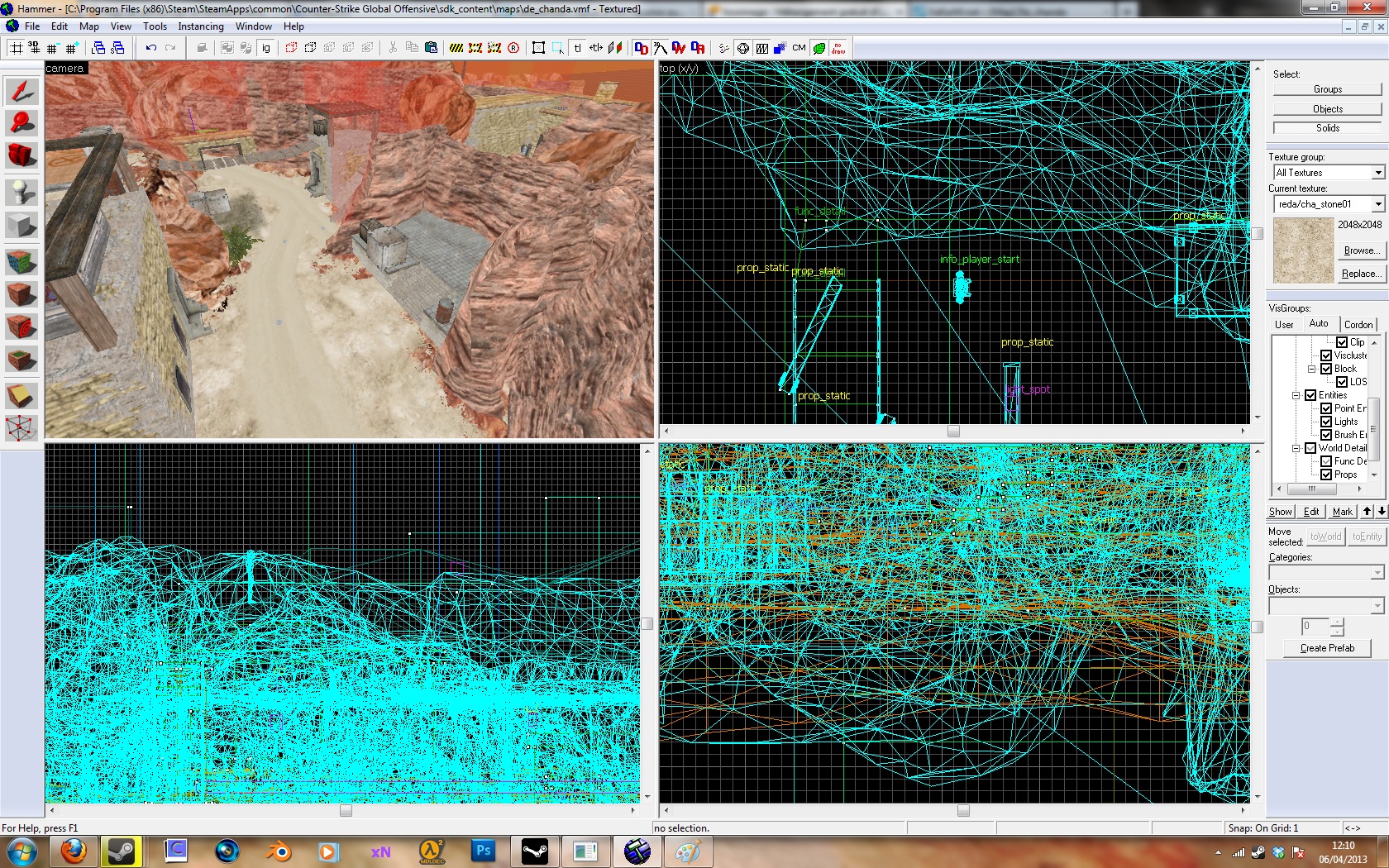Click the Paste clipboard icon
1389x868 pixels.
(x=431, y=48)
